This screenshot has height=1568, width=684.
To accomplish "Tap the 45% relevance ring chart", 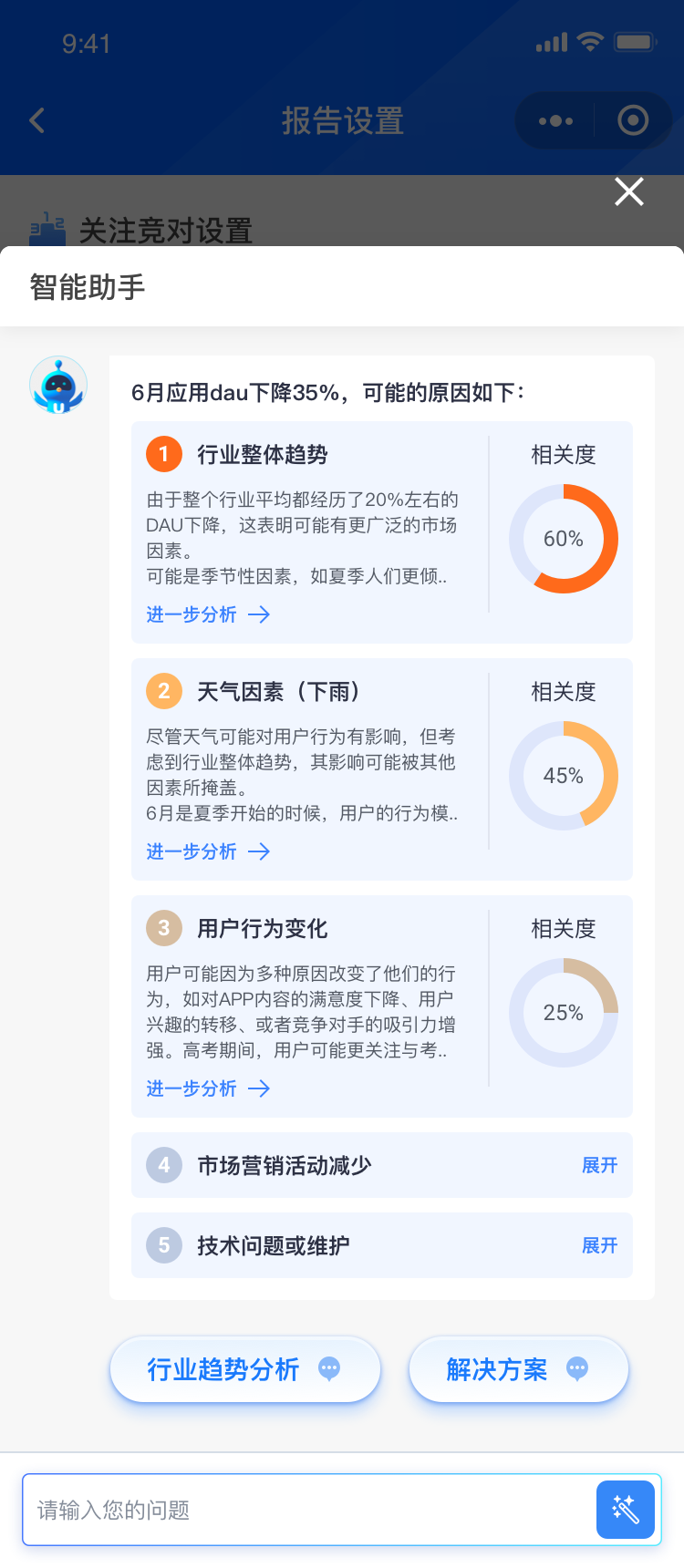I will click(564, 776).
